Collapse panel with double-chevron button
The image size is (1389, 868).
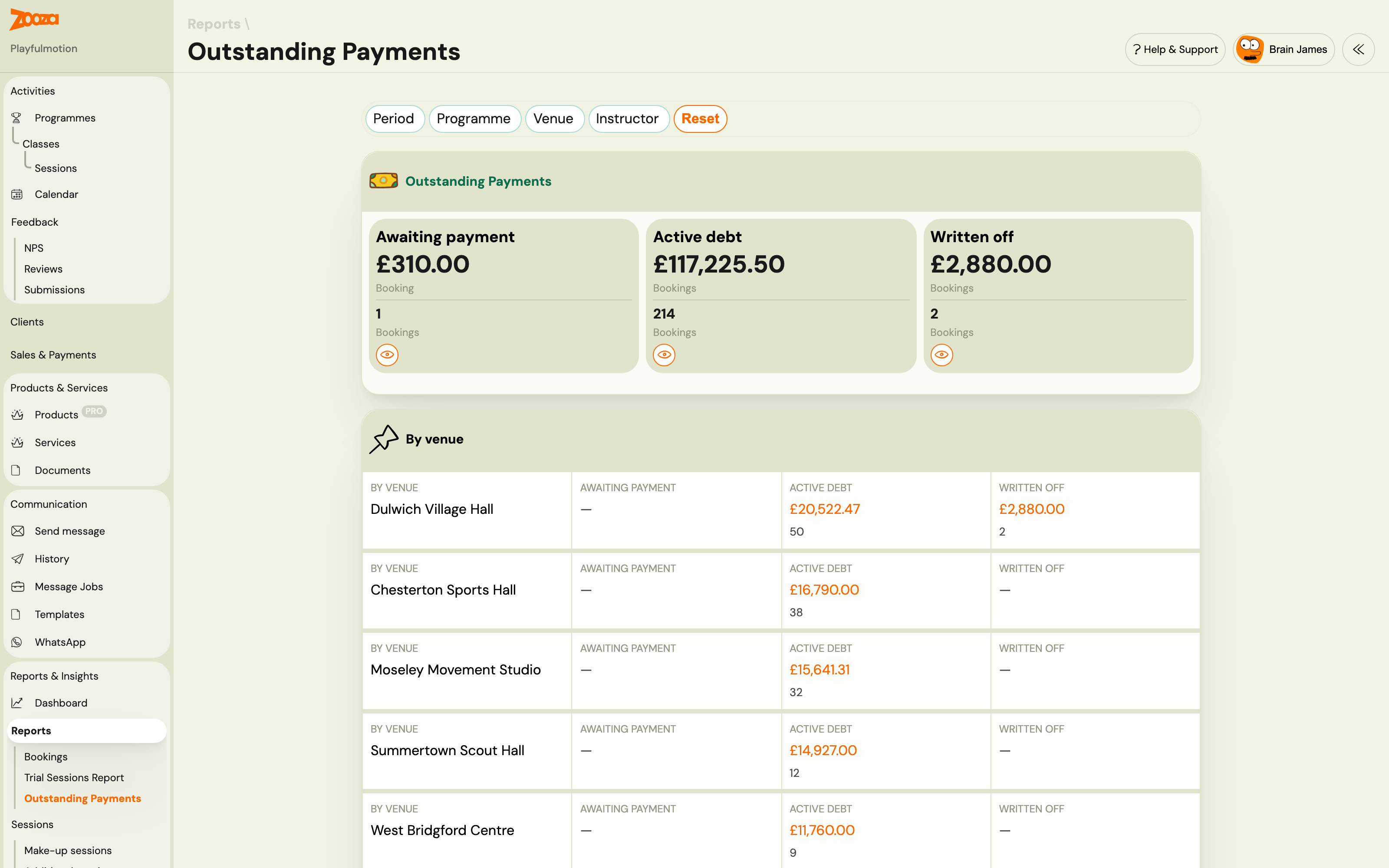[1358, 49]
